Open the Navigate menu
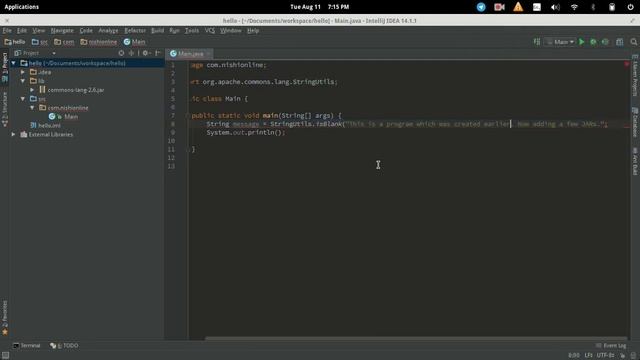 click(x=62, y=31)
